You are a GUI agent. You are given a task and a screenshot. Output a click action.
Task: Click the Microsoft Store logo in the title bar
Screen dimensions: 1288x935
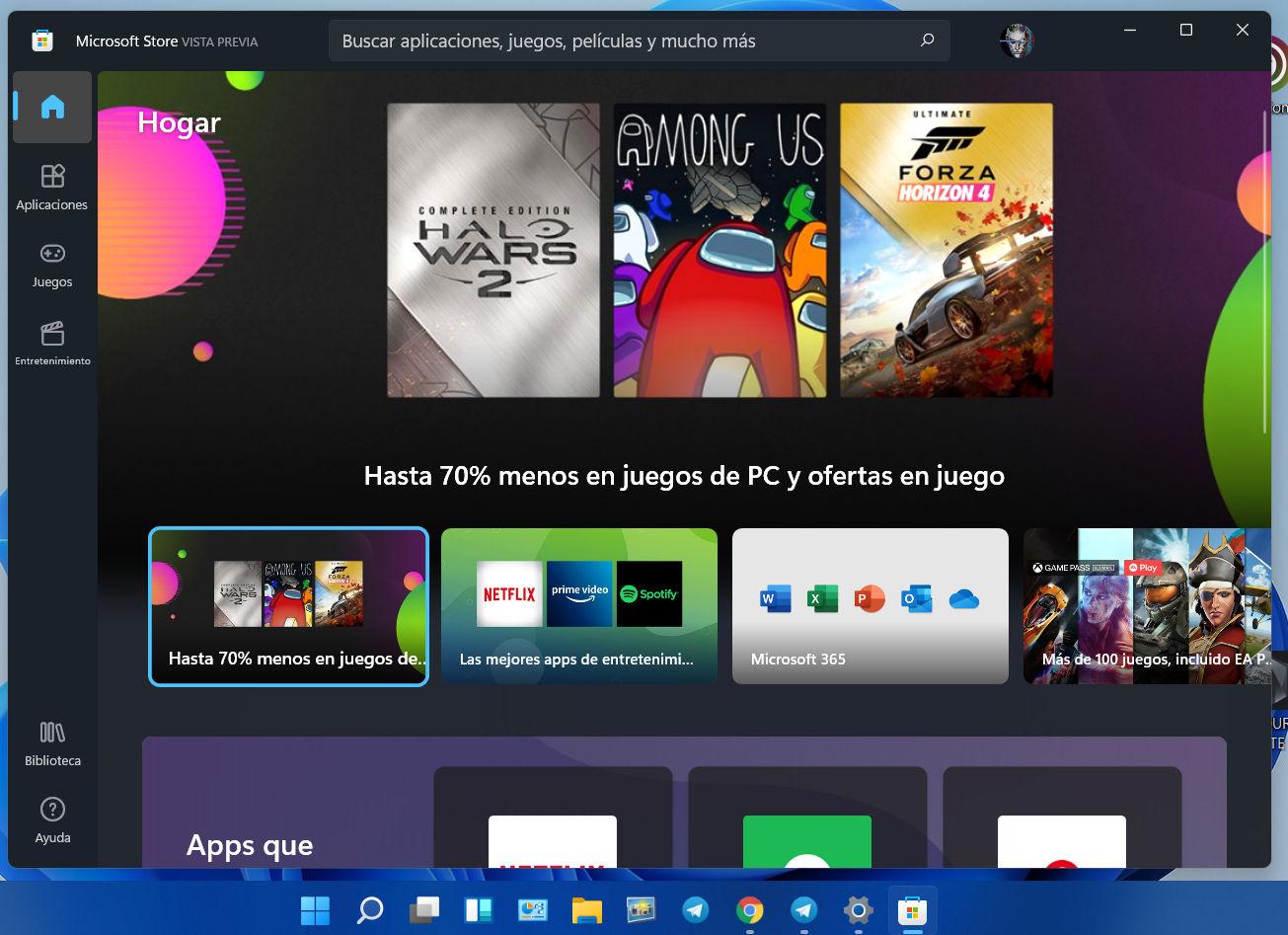coord(42,40)
